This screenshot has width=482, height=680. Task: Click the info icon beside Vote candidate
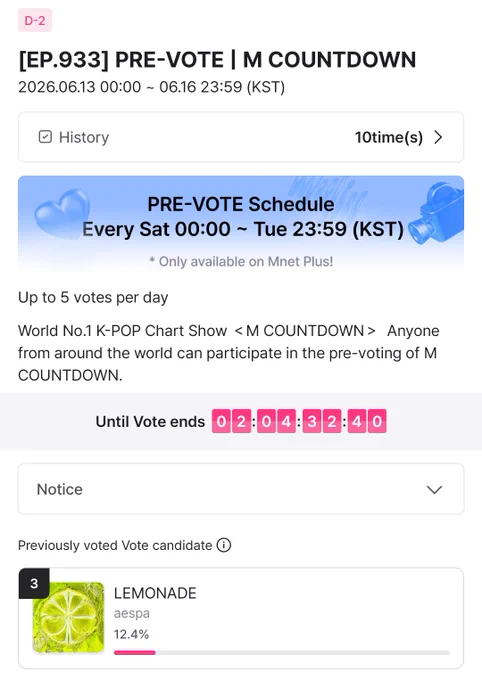click(x=224, y=545)
